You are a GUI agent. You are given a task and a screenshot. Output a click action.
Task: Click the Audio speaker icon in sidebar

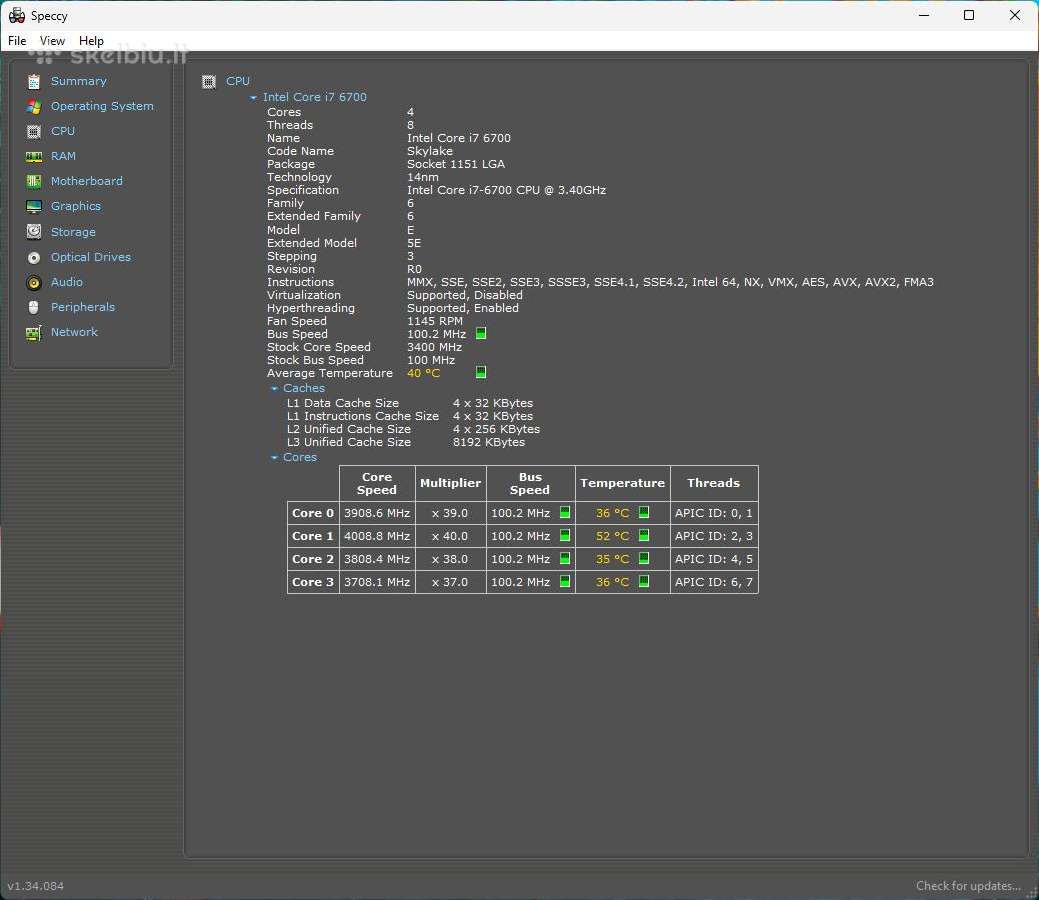coord(34,282)
